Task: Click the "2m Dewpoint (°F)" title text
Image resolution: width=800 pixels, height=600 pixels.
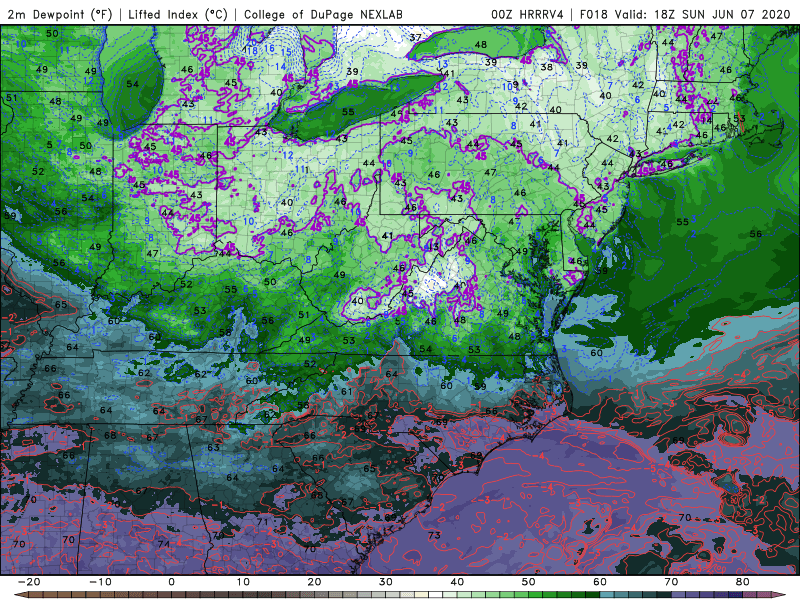Action: coord(59,14)
